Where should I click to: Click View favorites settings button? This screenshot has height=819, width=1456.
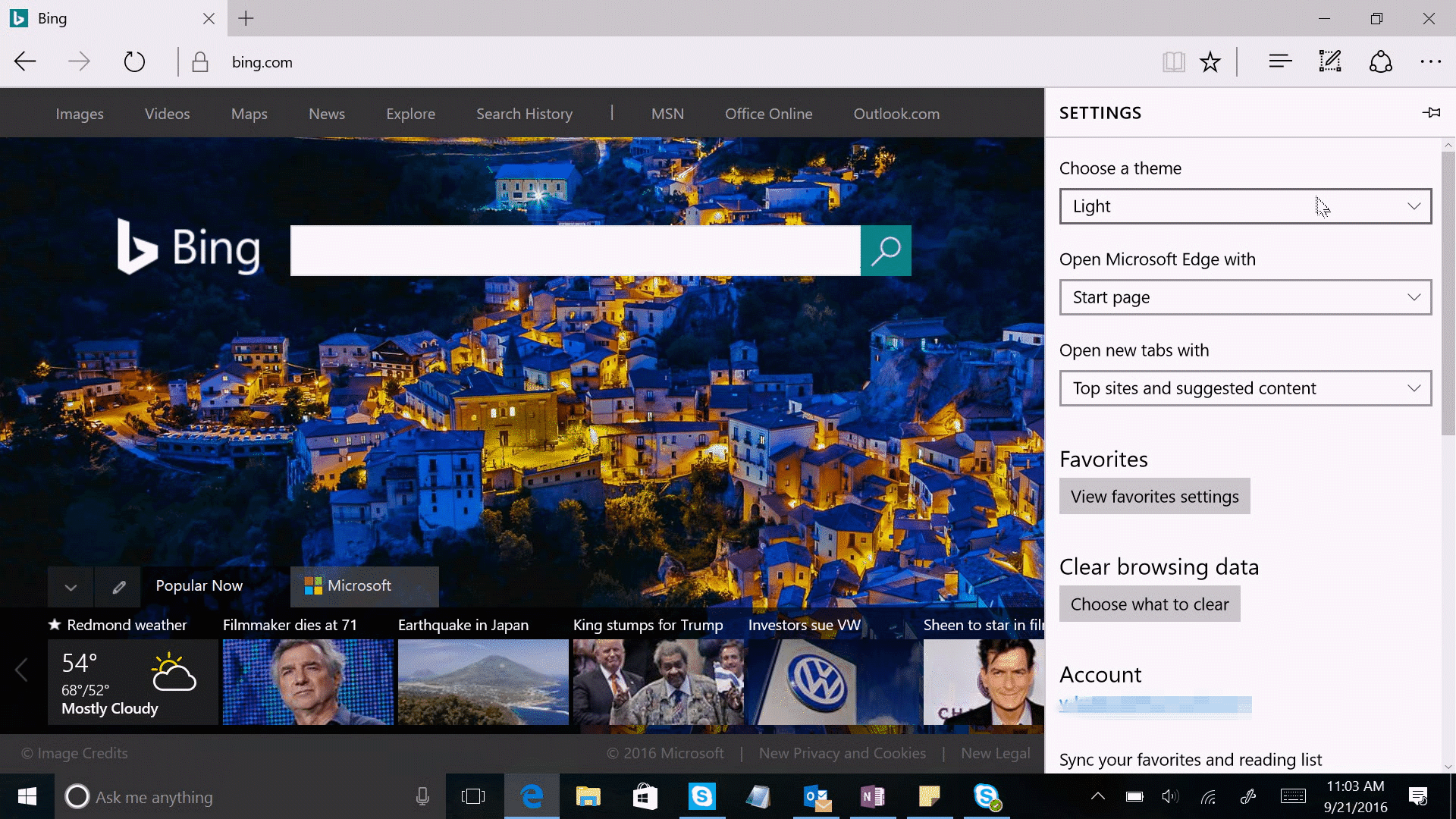(x=1155, y=496)
